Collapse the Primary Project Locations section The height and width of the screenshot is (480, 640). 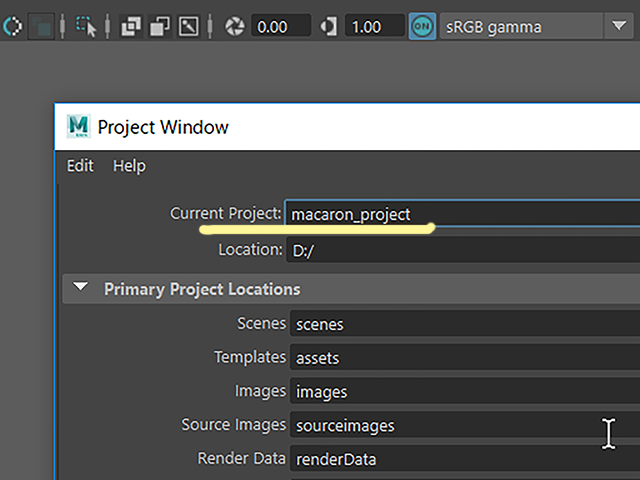(80, 287)
